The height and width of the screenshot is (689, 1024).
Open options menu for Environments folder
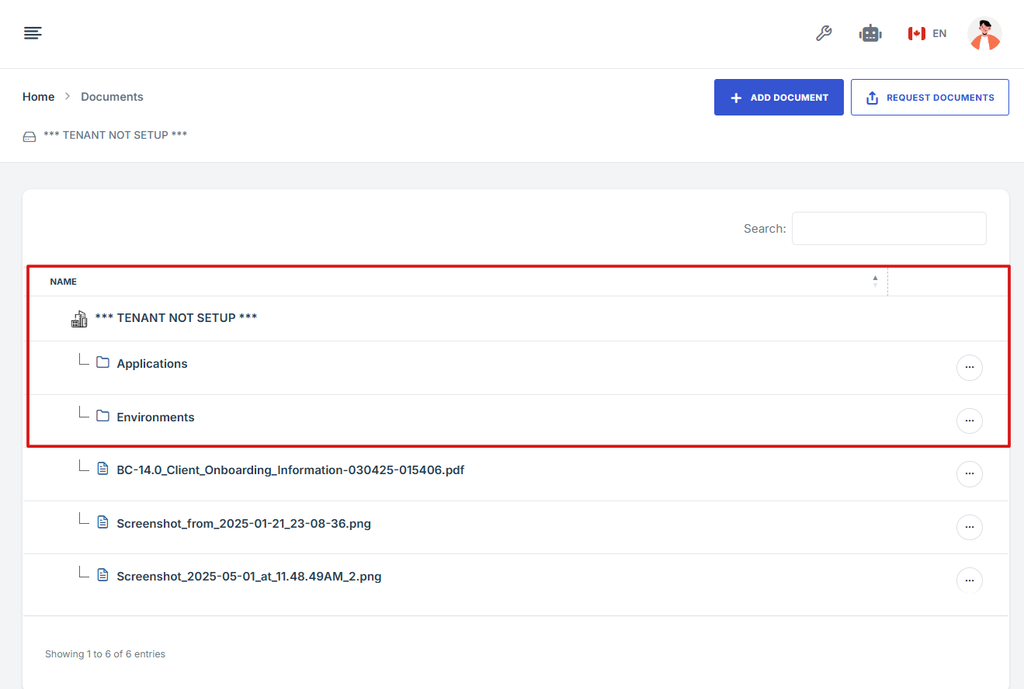tap(969, 421)
